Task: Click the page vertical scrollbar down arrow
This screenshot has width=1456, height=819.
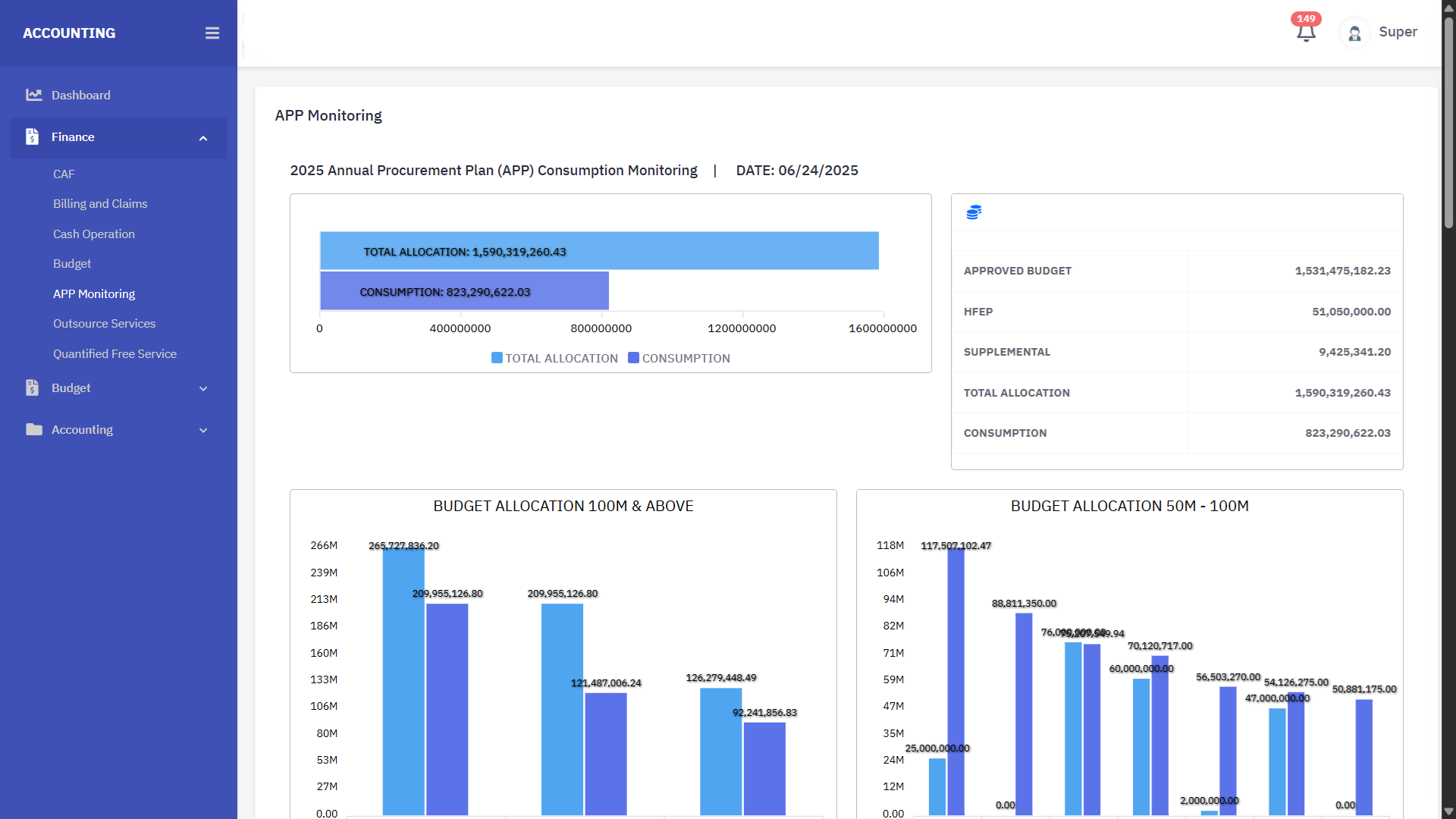Action: click(1448, 811)
